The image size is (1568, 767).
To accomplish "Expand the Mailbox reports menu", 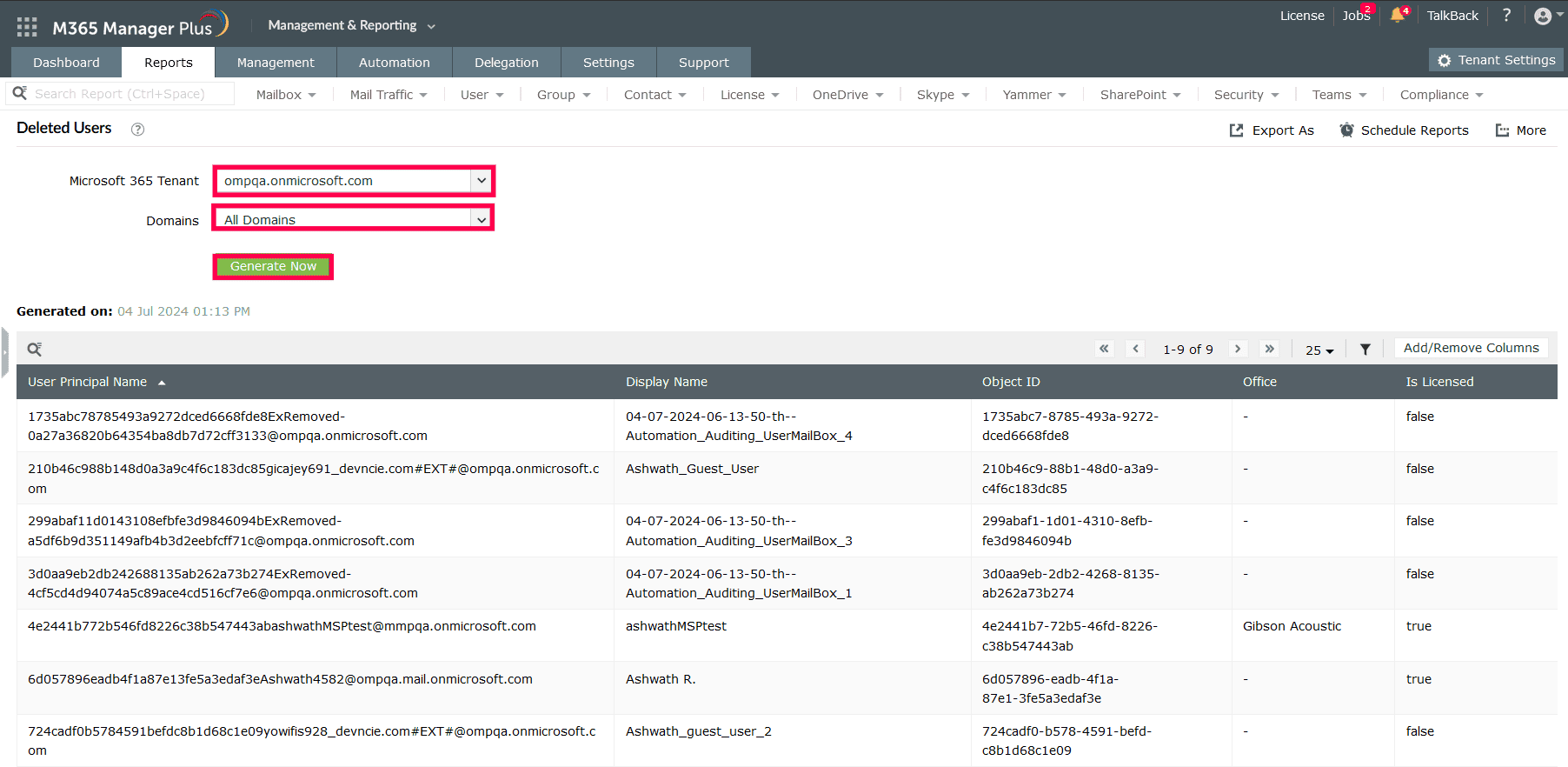I will click(x=286, y=95).
